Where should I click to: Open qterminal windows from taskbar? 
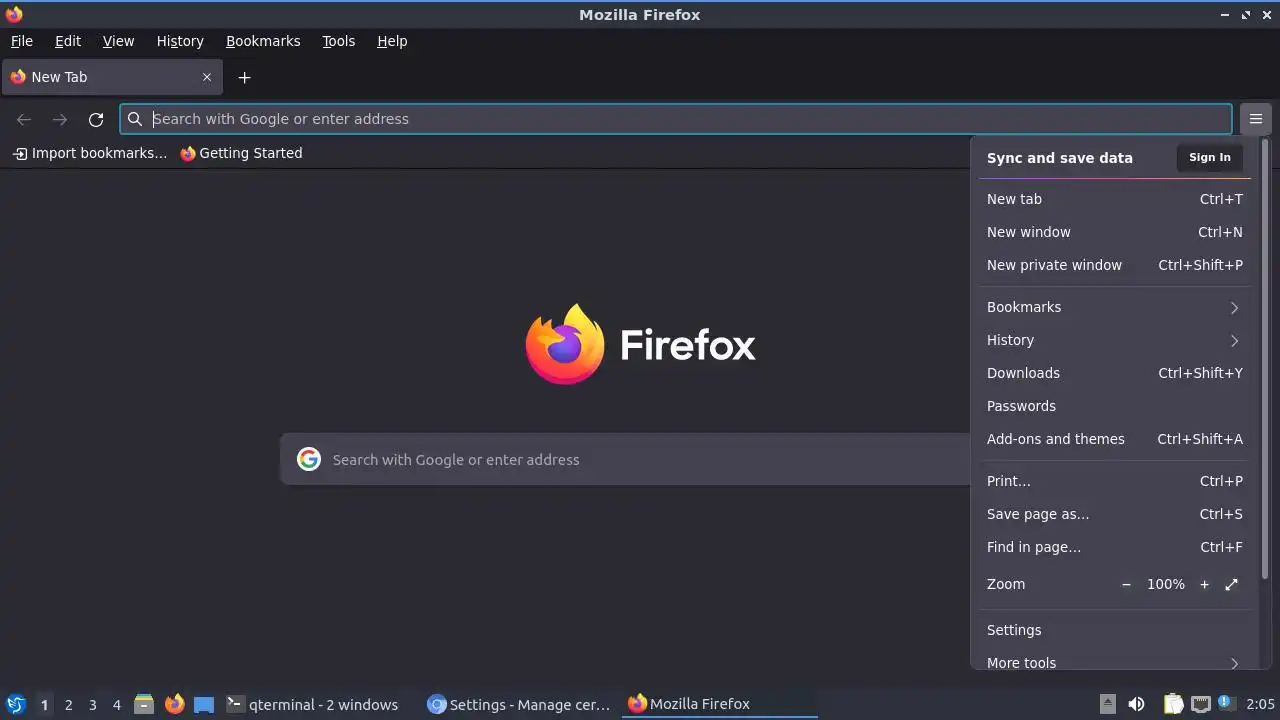(x=319, y=704)
